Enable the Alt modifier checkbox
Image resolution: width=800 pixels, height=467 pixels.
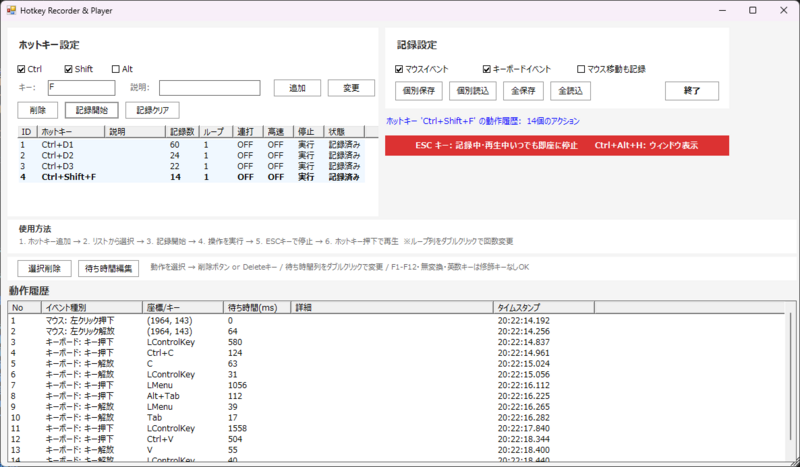(115, 69)
